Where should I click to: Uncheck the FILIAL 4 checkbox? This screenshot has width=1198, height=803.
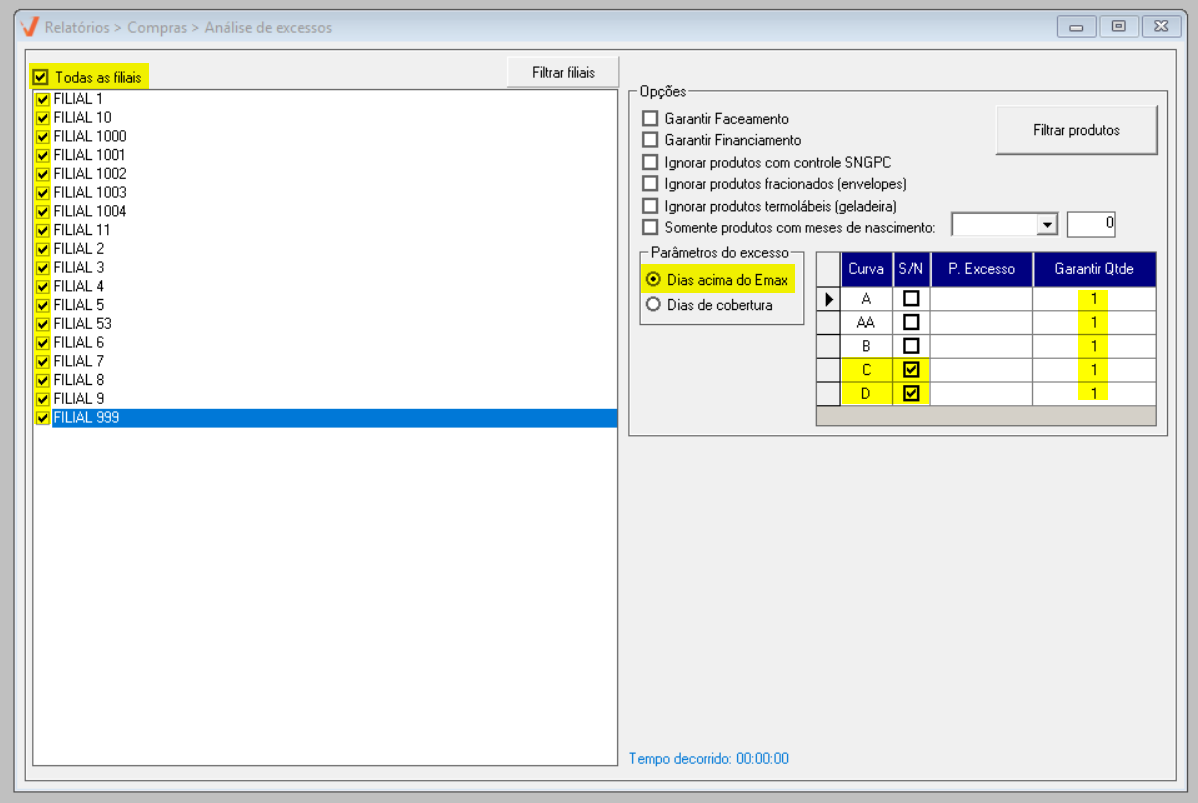[43, 287]
